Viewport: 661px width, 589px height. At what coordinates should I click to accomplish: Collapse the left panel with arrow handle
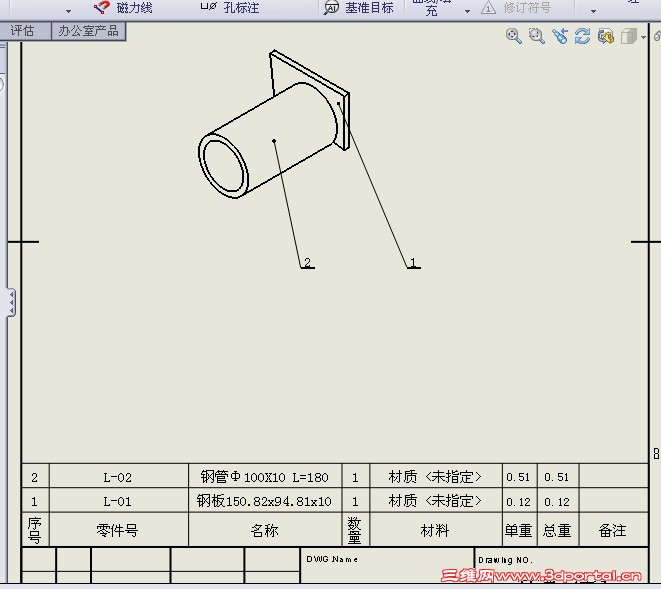pos(11,302)
